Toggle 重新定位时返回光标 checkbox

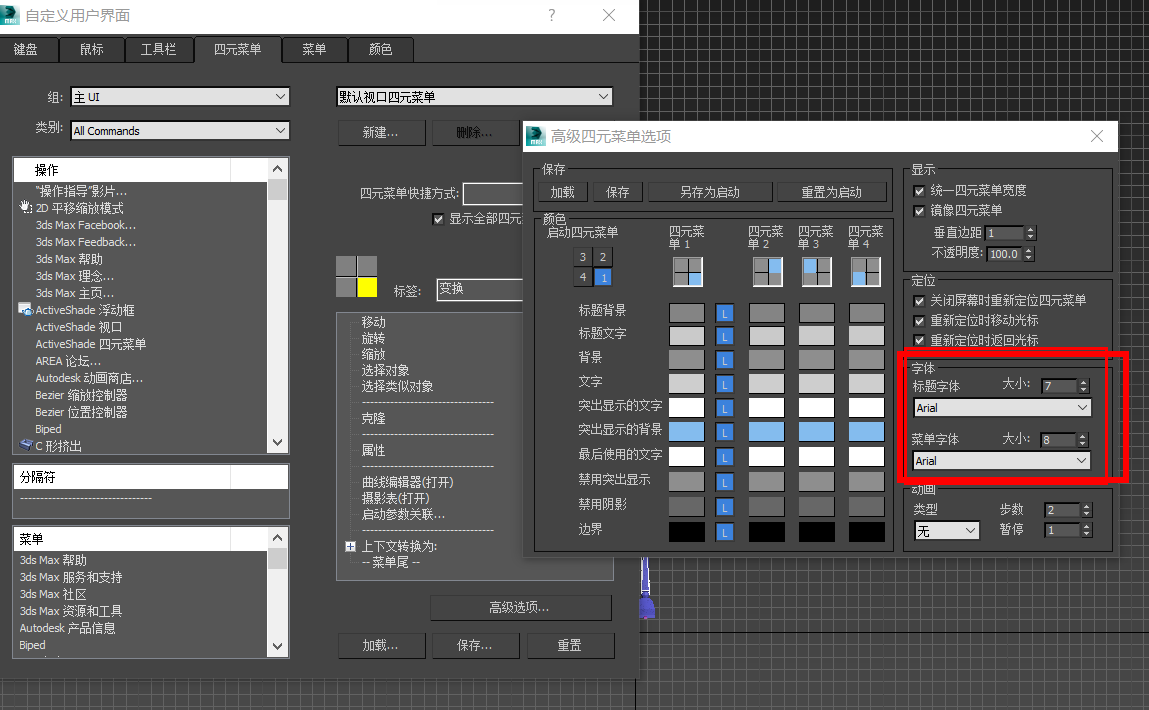[919, 341]
